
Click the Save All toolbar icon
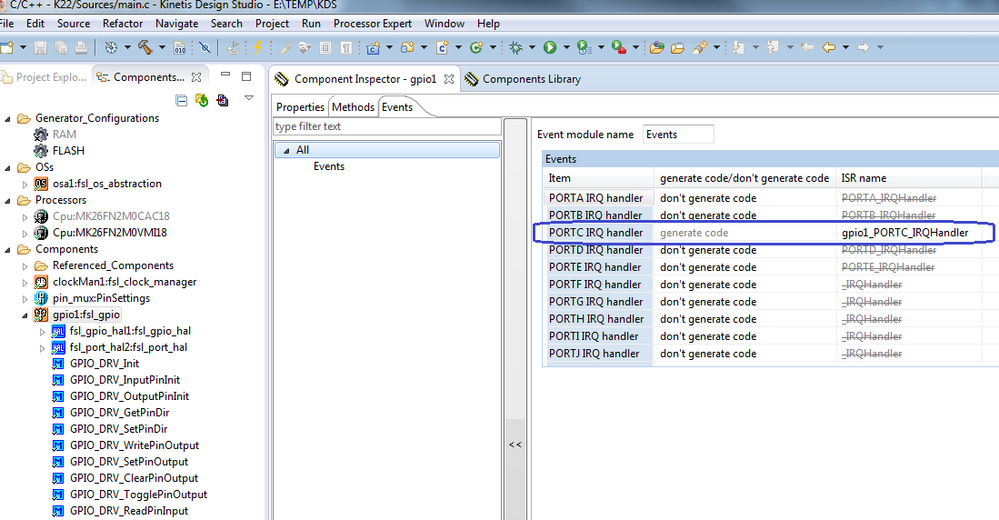[61, 48]
